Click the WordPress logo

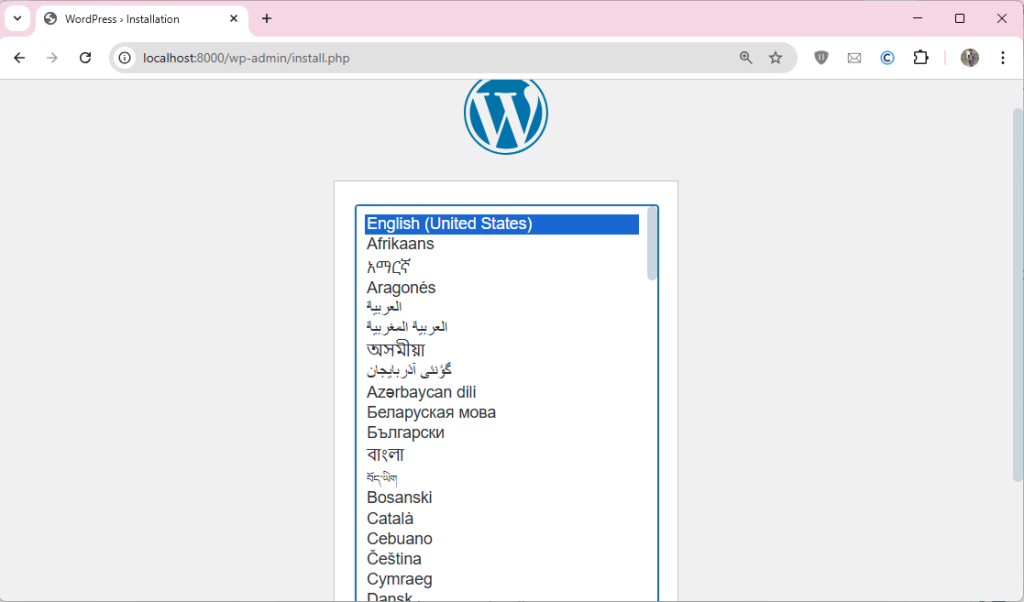(506, 114)
